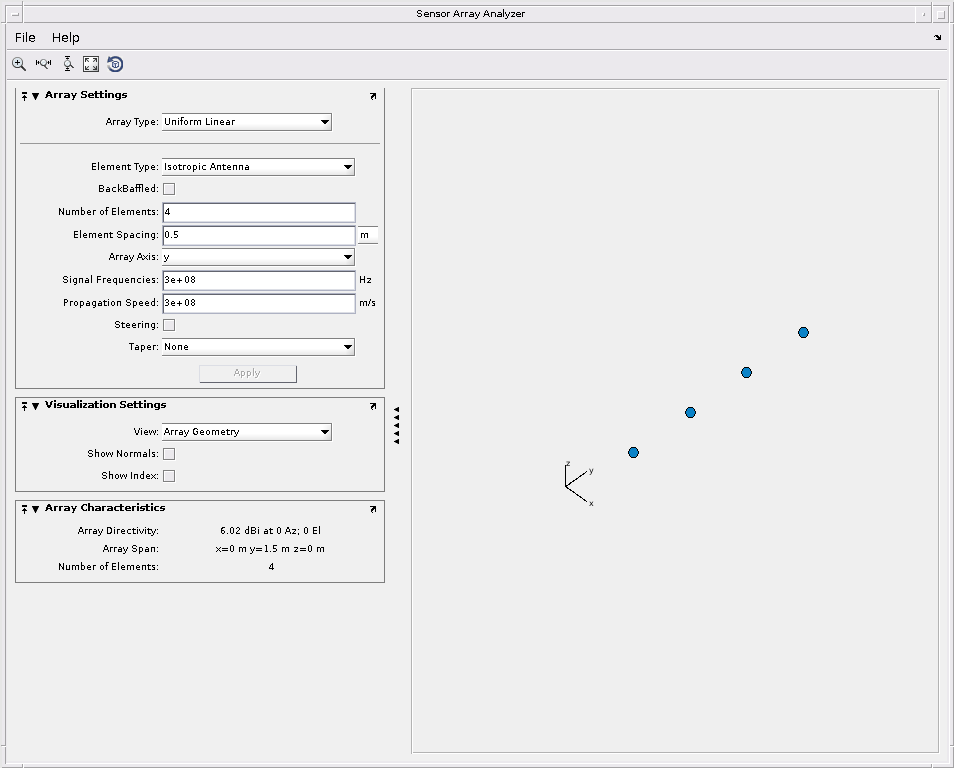
Task: Open the File menu
Action: [x=25, y=38]
